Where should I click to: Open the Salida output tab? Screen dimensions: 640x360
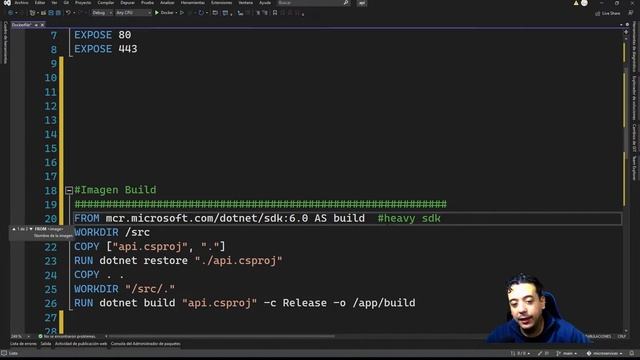[x=46, y=344]
